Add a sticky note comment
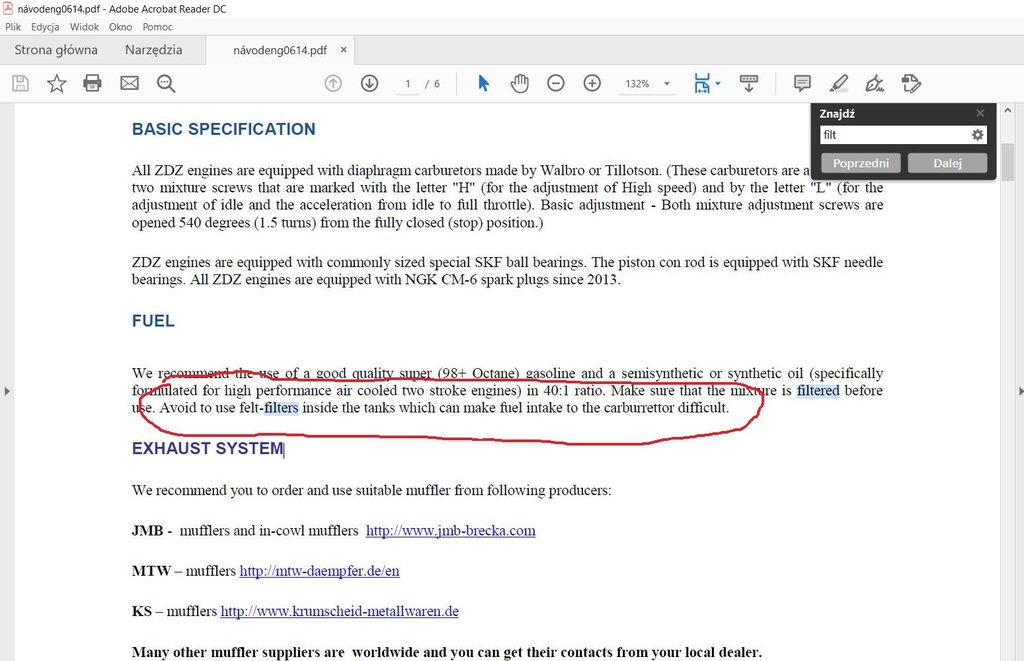The image size is (1024, 661). (802, 83)
